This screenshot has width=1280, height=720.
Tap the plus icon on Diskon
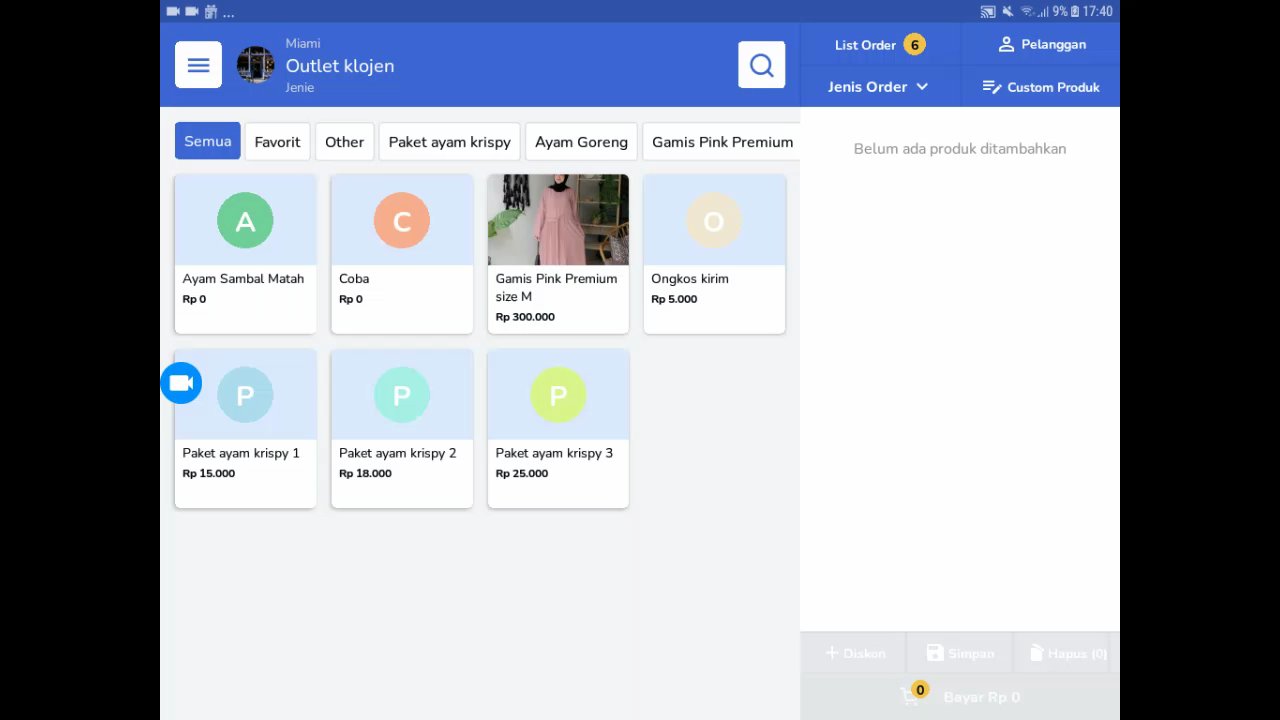click(x=831, y=653)
